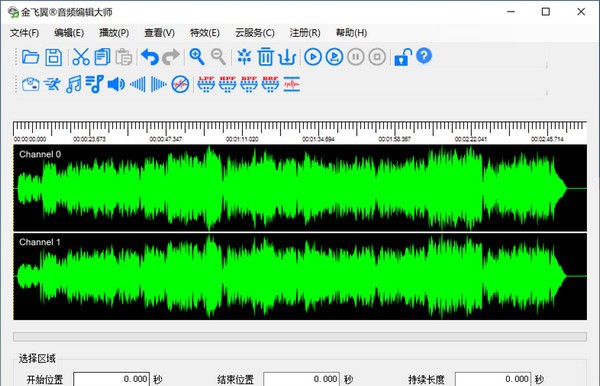Click the running figure speed icon

(52, 84)
